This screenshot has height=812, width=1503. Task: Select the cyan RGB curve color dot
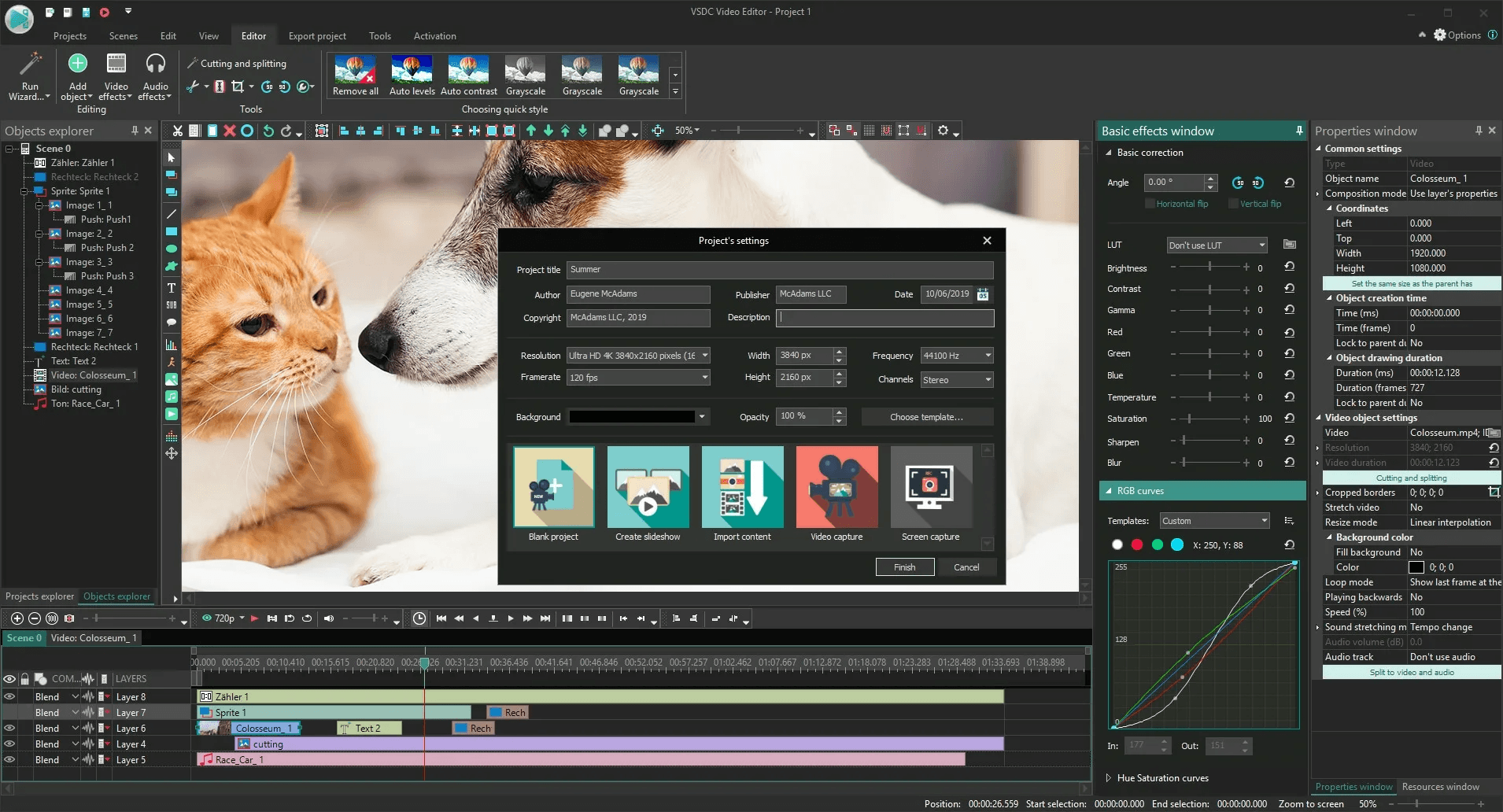(1177, 544)
